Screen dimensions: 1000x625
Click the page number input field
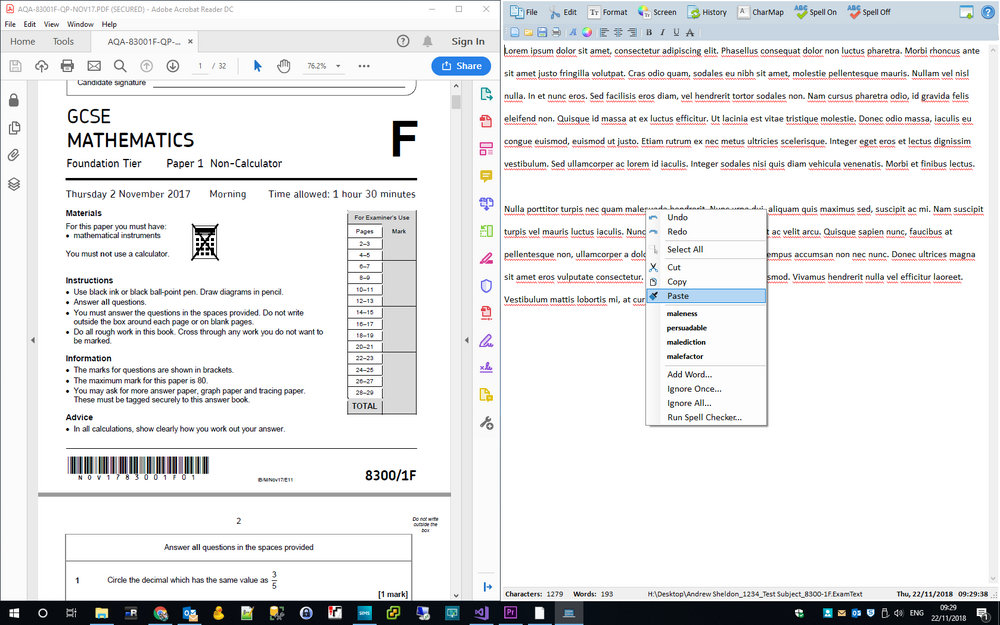click(x=200, y=66)
